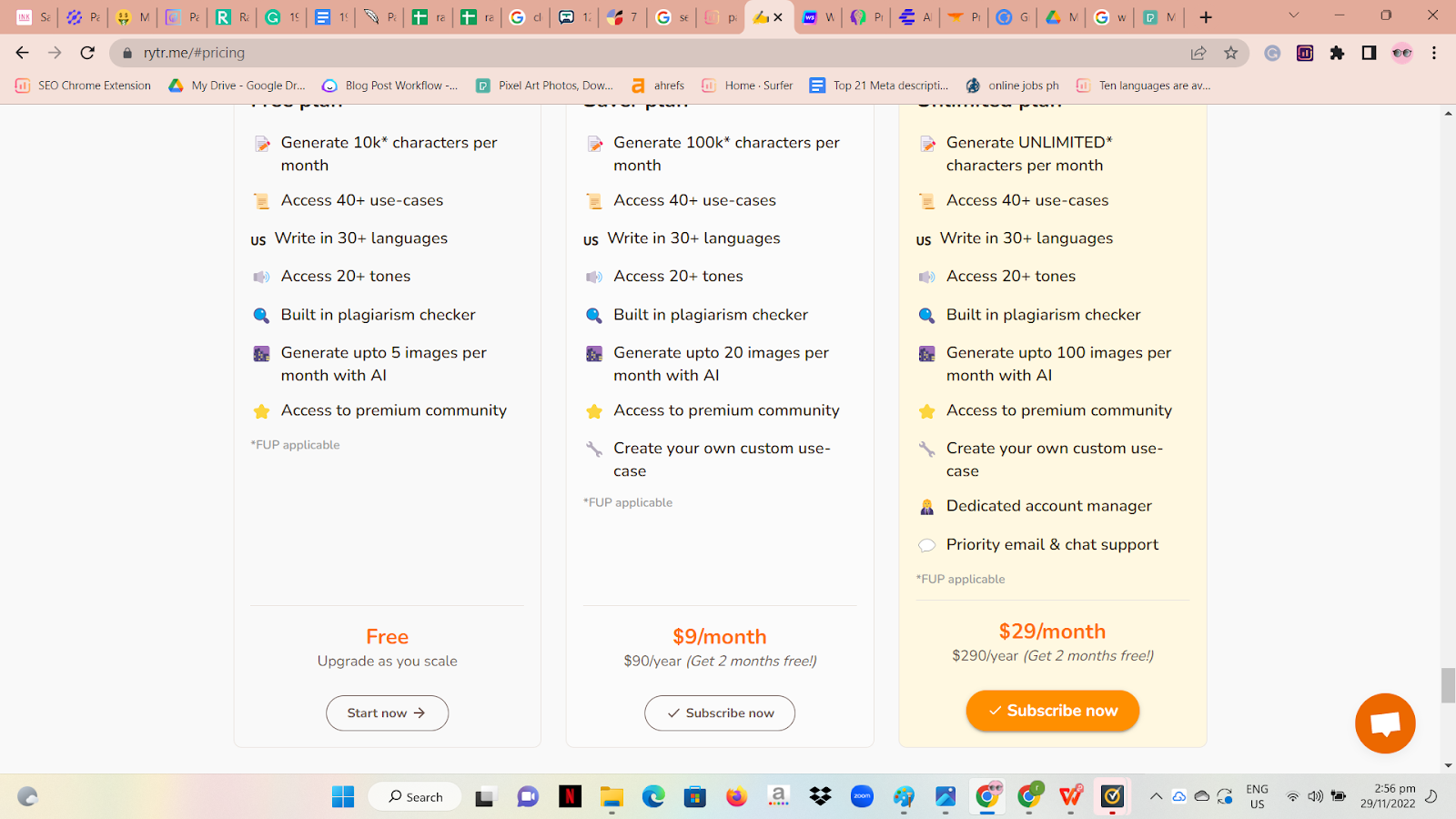Open Microsoft Edge from the taskbar

tap(653, 797)
